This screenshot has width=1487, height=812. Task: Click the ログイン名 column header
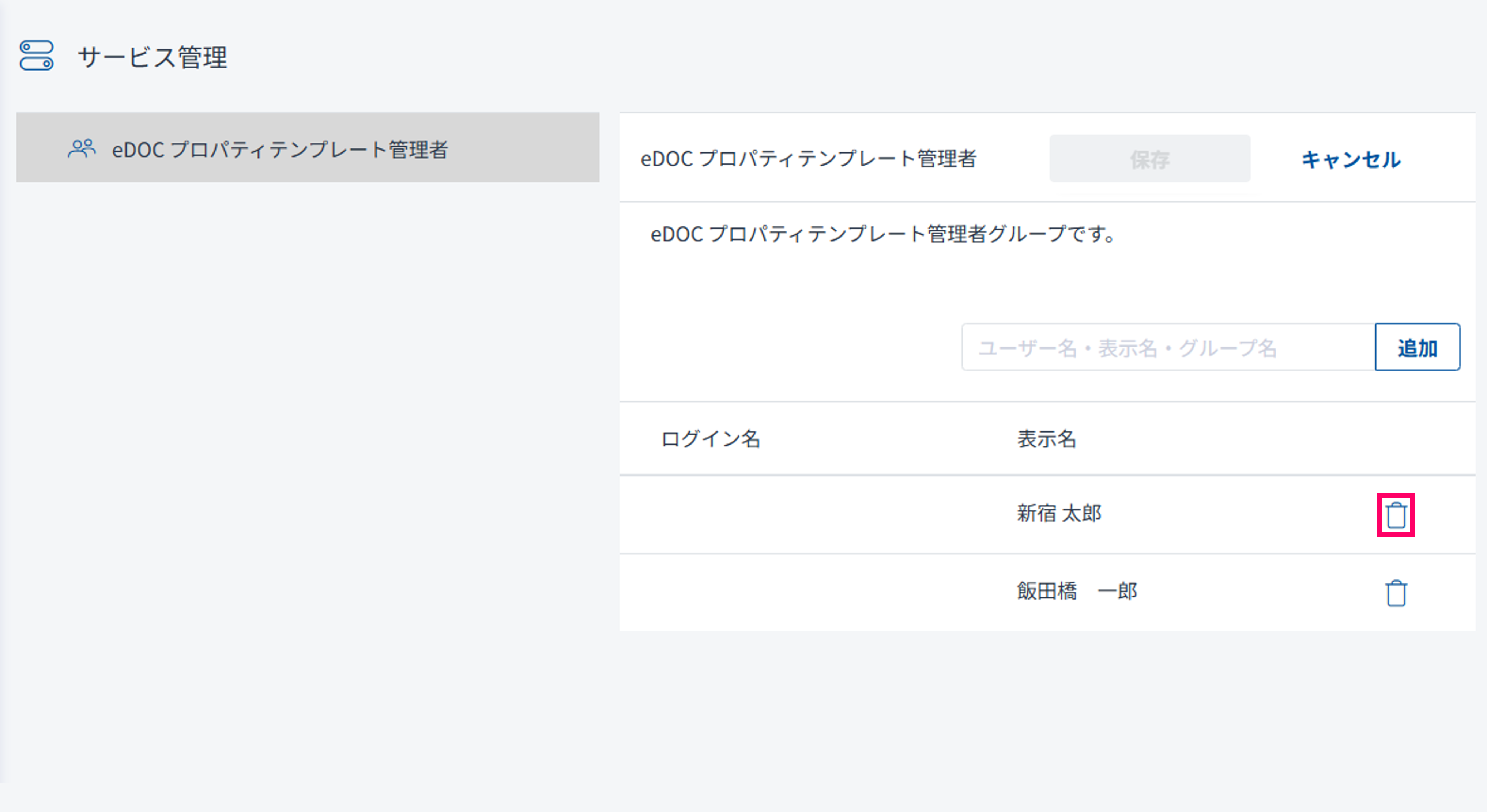pyautogui.click(x=710, y=439)
